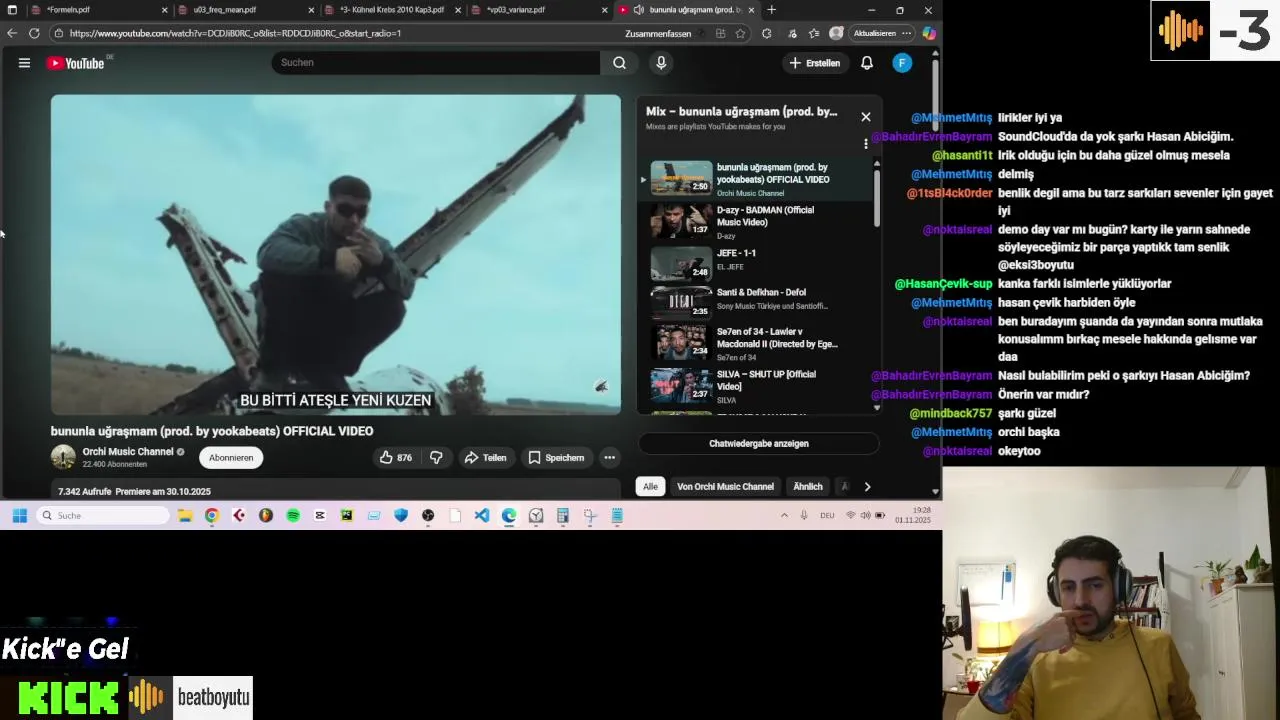This screenshot has height=720, width=1280.
Task: Open the Orchi Music Channel name link
Action: (128, 452)
